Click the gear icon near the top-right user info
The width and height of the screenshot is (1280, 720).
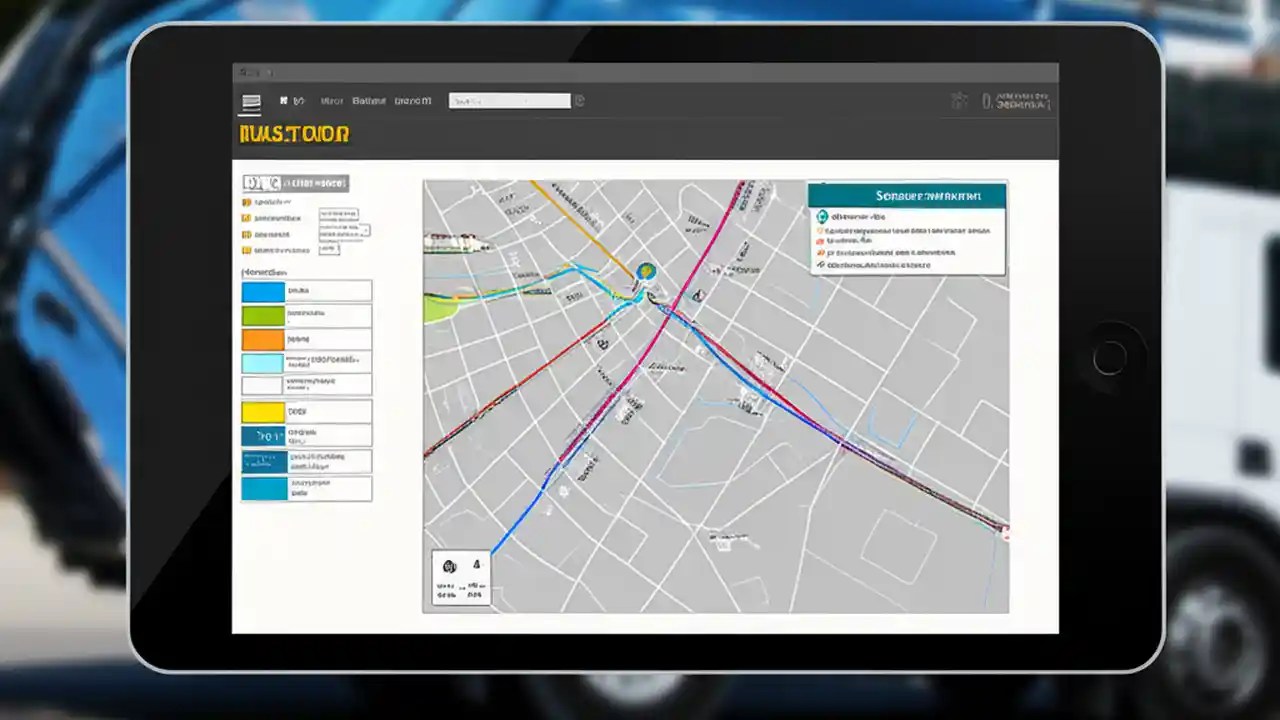tap(957, 101)
